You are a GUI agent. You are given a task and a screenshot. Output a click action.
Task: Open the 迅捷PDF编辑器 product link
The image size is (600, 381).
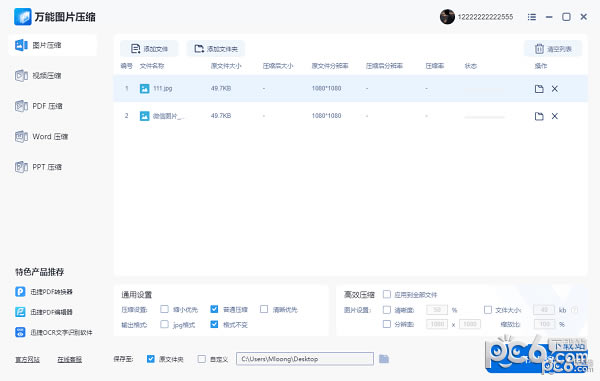point(52,312)
